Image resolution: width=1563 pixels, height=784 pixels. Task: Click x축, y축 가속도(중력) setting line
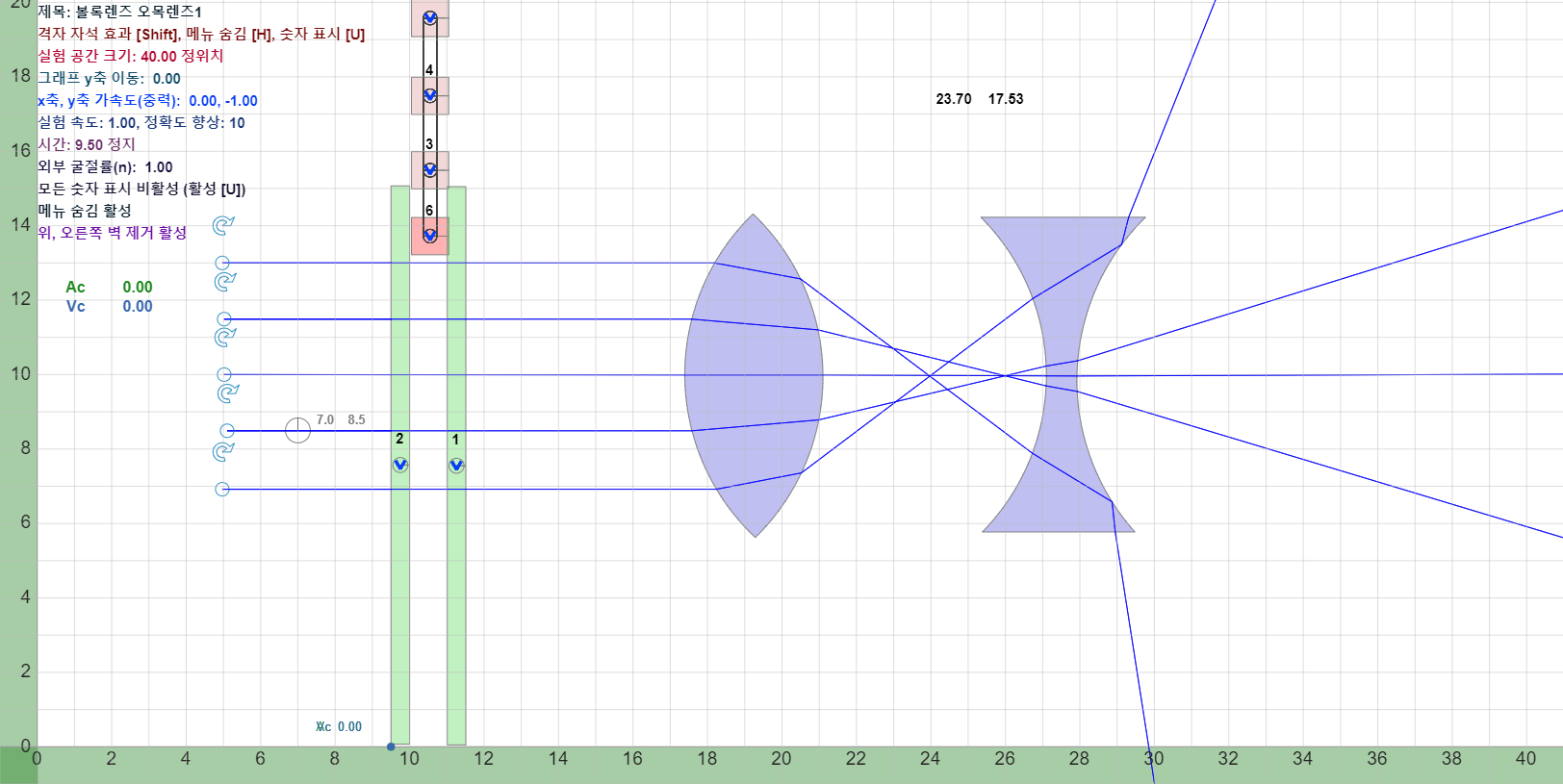[x=147, y=100]
